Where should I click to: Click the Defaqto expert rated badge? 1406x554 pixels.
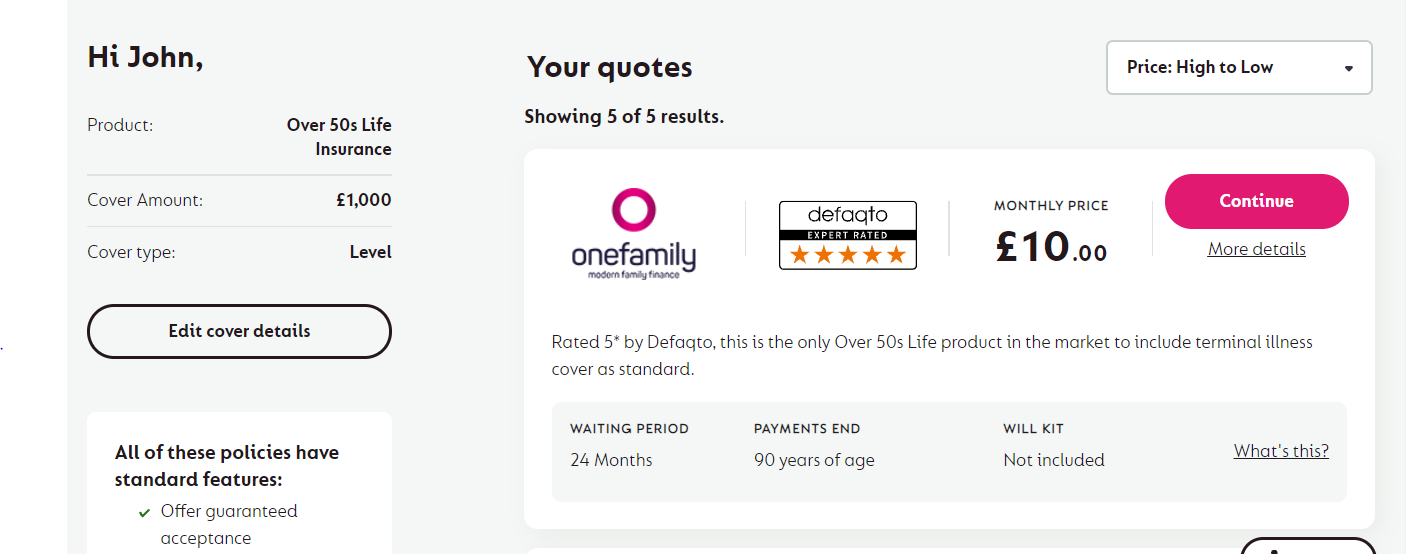[848, 235]
